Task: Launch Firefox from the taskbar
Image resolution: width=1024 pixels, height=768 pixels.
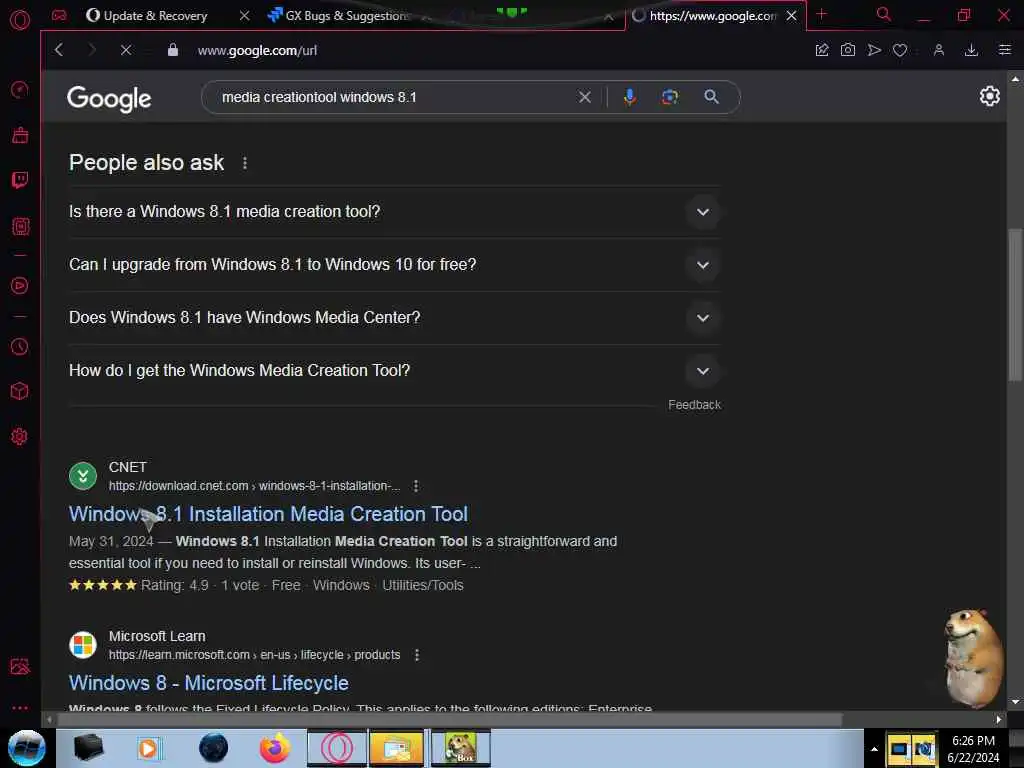Action: [x=274, y=748]
